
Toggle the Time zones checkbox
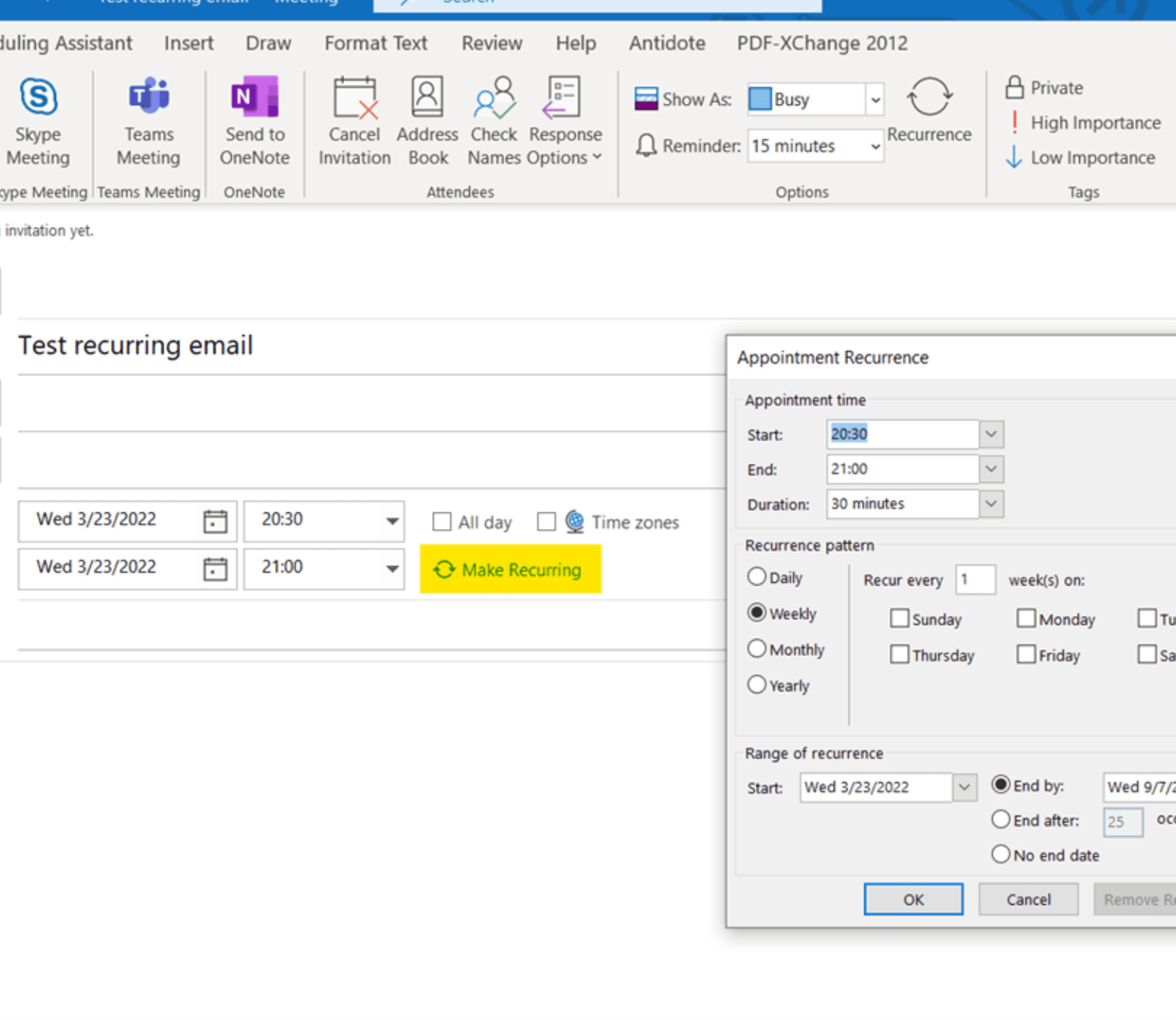point(546,522)
